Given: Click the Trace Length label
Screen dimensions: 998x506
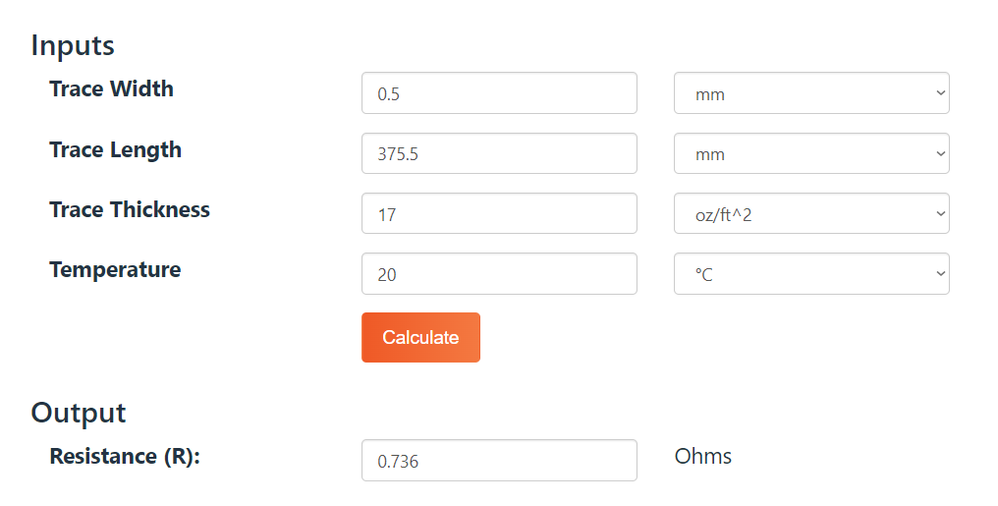Looking at the screenshot, I should click(115, 150).
